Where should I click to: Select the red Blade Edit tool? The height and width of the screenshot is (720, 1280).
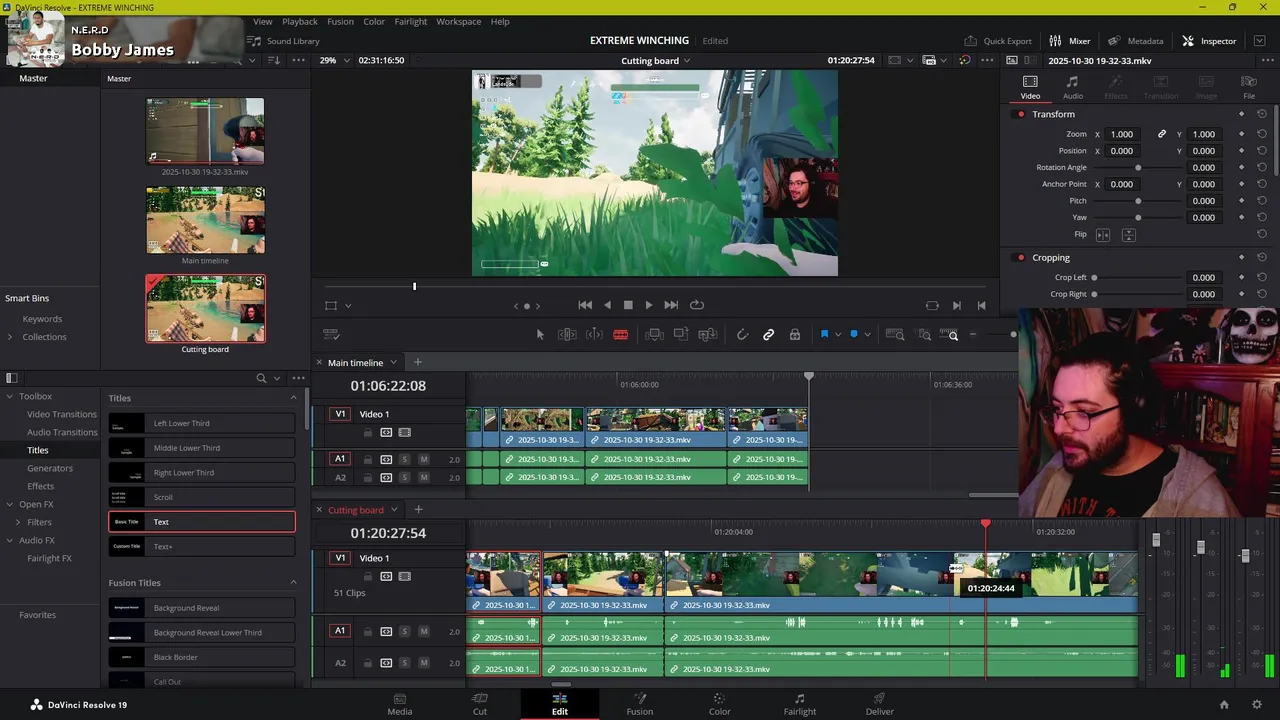tap(620, 335)
